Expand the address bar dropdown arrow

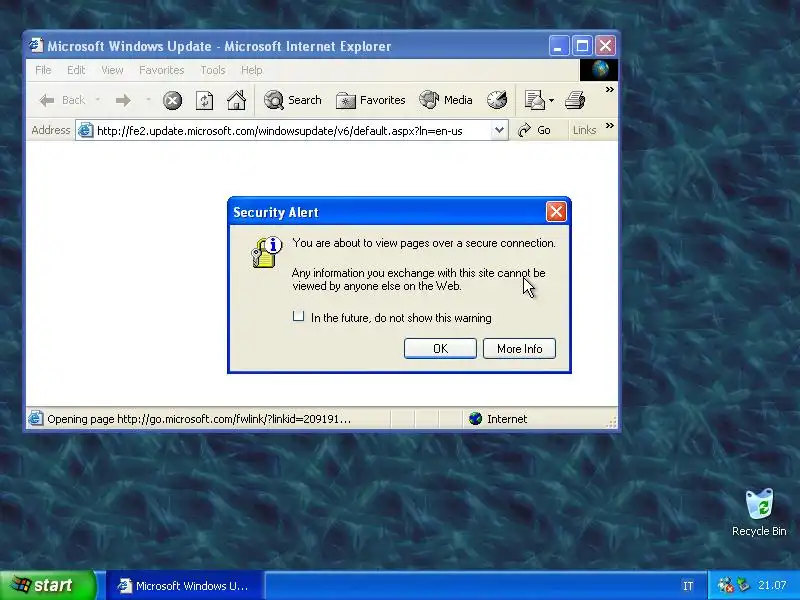point(499,131)
